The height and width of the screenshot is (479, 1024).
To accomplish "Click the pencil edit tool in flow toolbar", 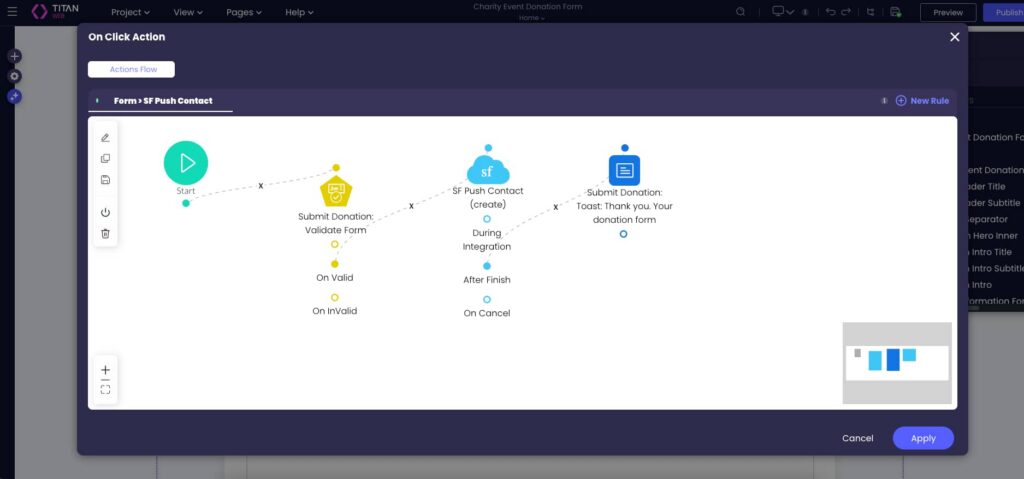I will point(105,138).
